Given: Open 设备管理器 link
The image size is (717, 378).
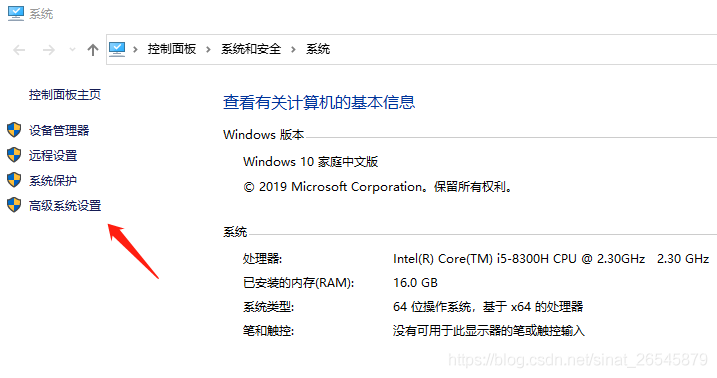Looking at the screenshot, I should click(x=59, y=130).
